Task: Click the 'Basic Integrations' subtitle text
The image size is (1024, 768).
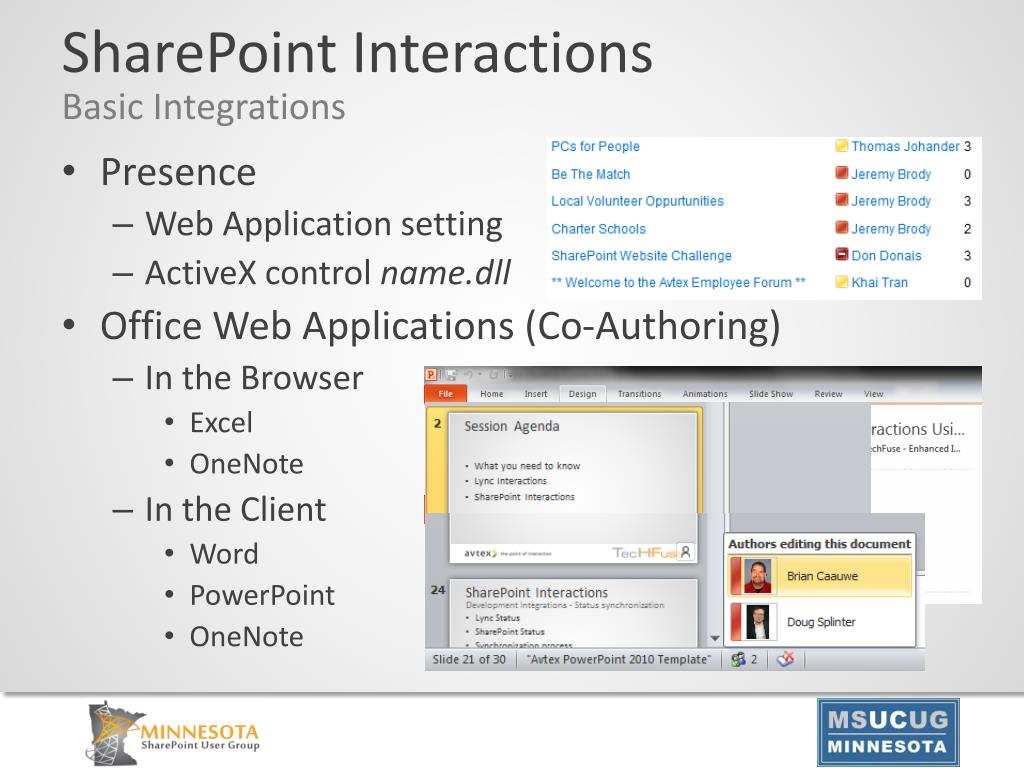Action: 204,107
